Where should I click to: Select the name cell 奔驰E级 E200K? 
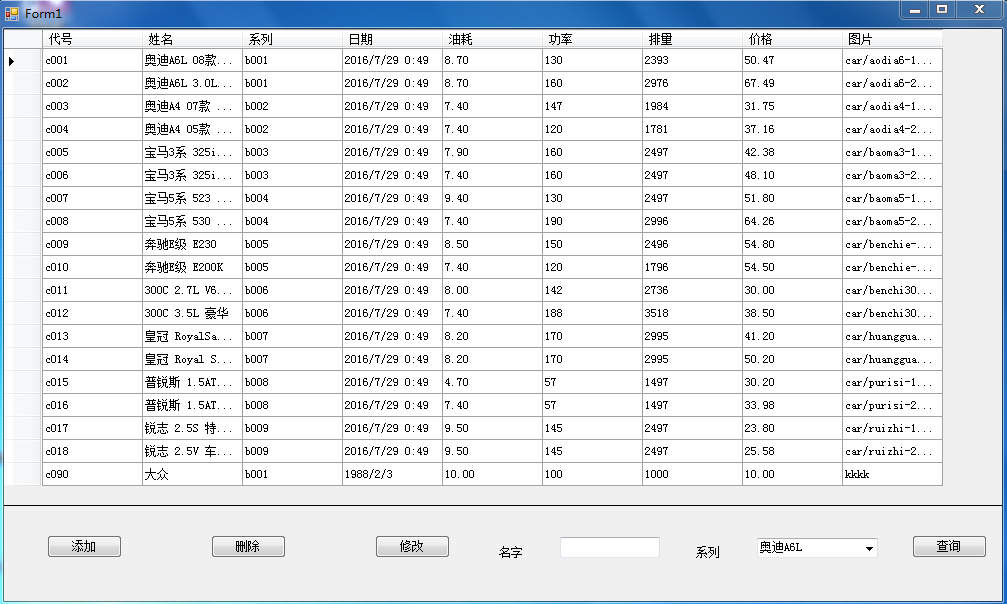point(193,267)
